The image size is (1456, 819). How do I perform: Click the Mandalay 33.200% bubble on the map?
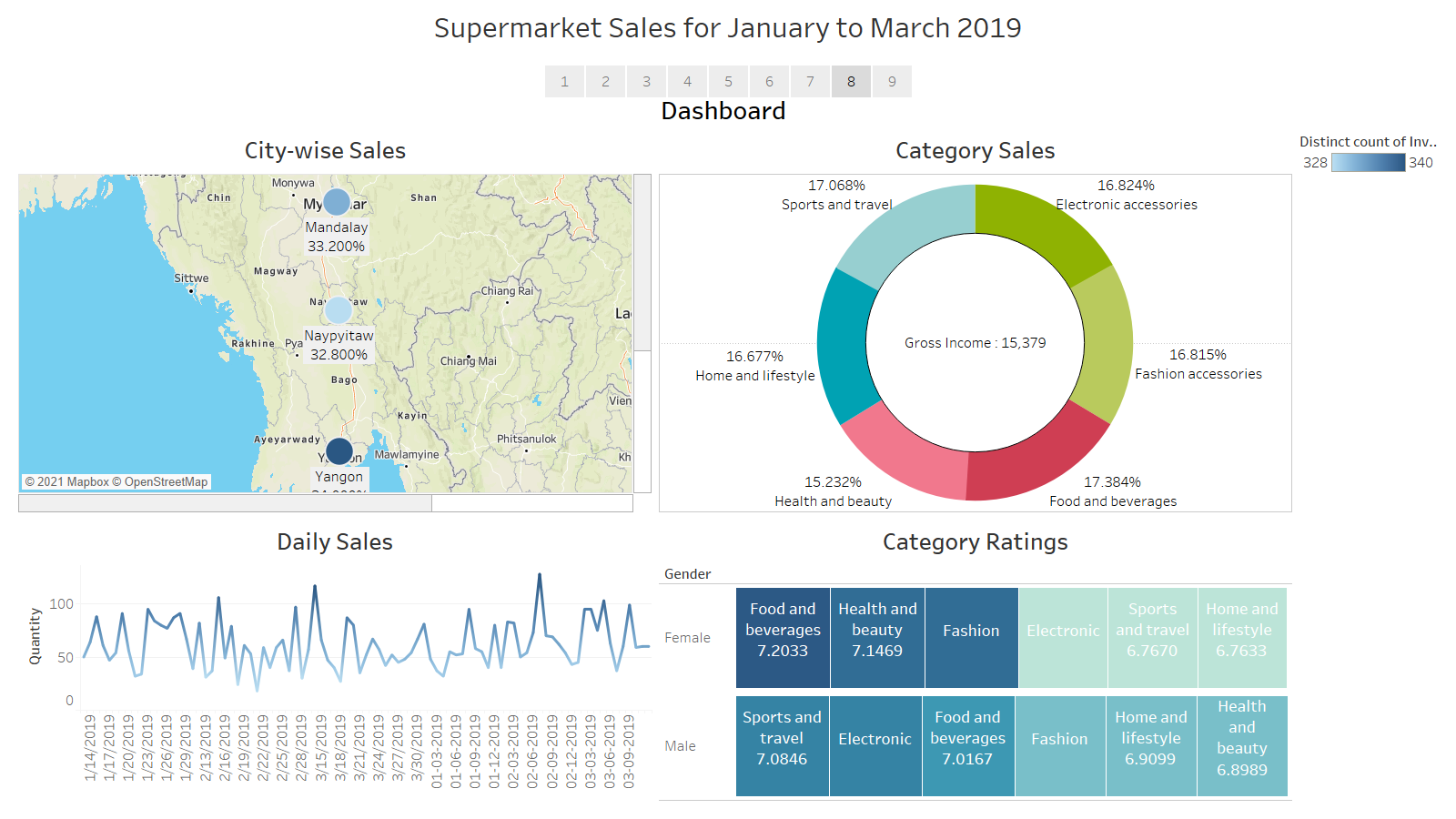(336, 201)
